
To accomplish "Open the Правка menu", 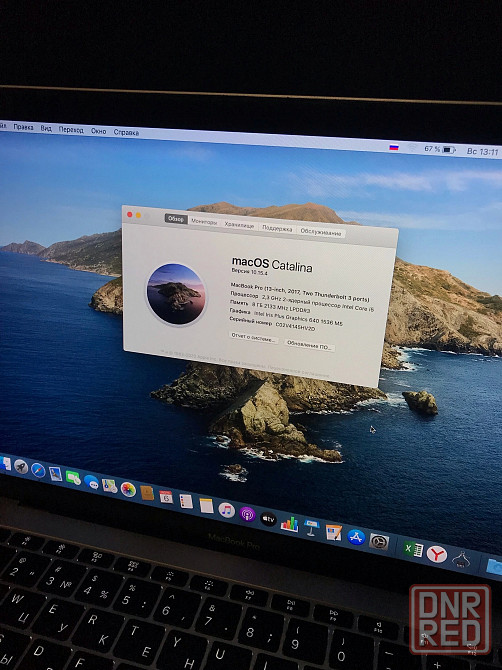I will [x=23, y=127].
